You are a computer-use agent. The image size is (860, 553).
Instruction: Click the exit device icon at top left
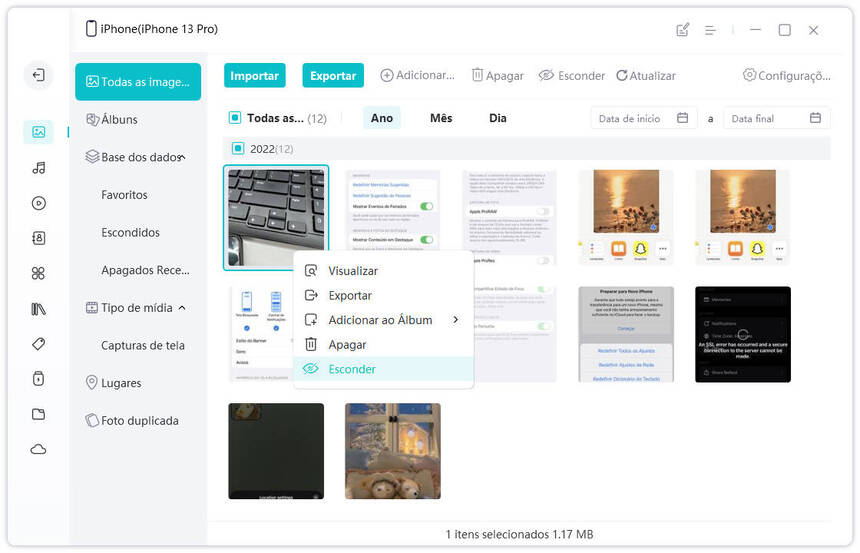pyautogui.click(x=38, y=75)
